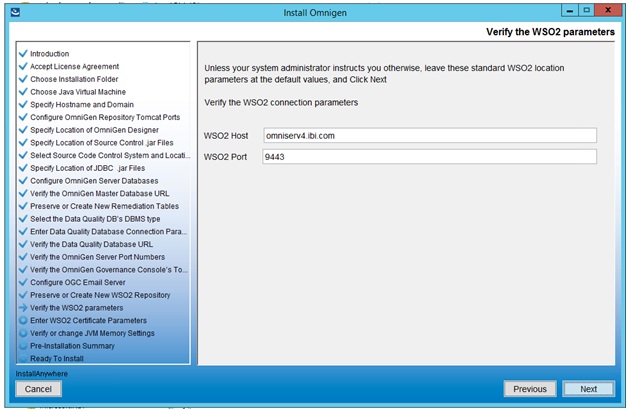
Task: Click checkmark beside Verify the OmniGen Server Port Numbers
Action: point(23,257)
